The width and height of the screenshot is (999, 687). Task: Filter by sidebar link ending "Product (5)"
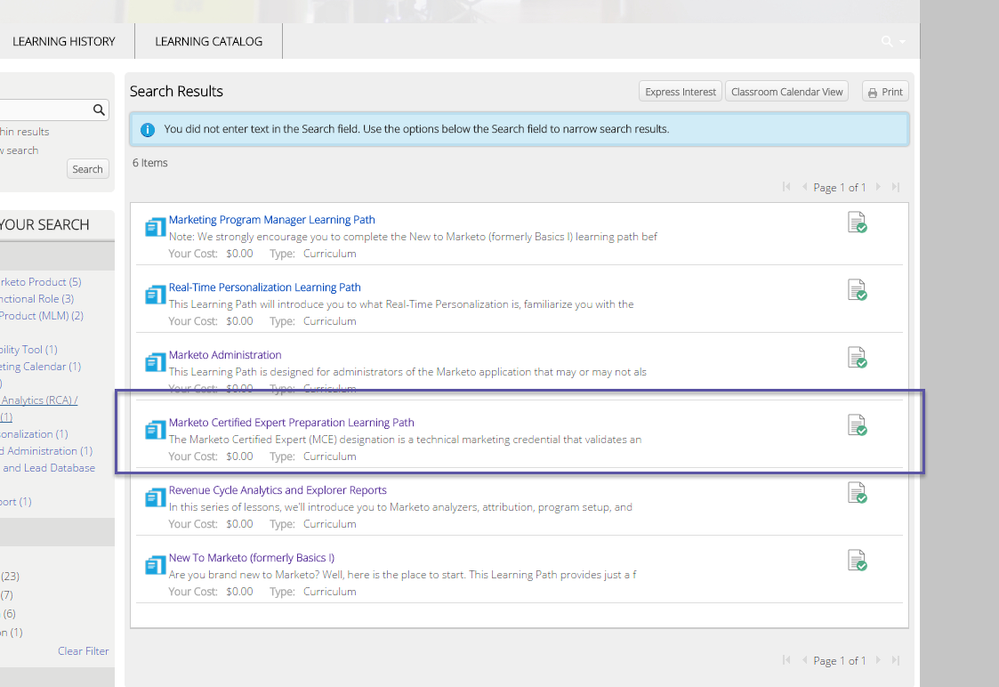click(41, 282)
